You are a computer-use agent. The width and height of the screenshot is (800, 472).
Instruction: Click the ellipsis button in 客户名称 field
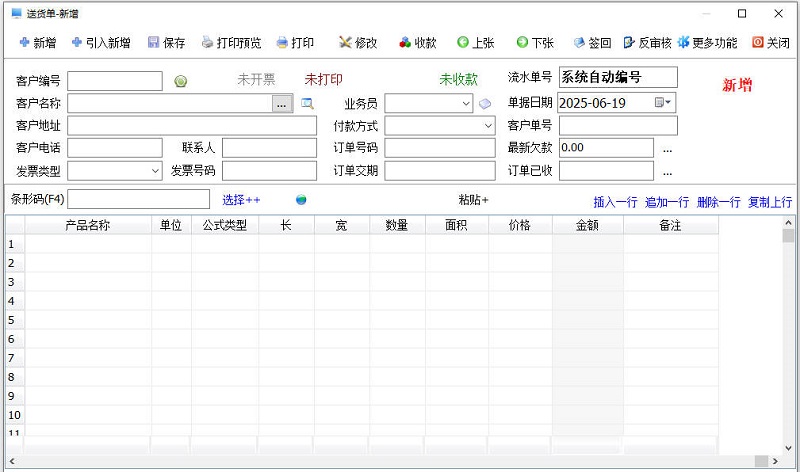tap(282, 104)
